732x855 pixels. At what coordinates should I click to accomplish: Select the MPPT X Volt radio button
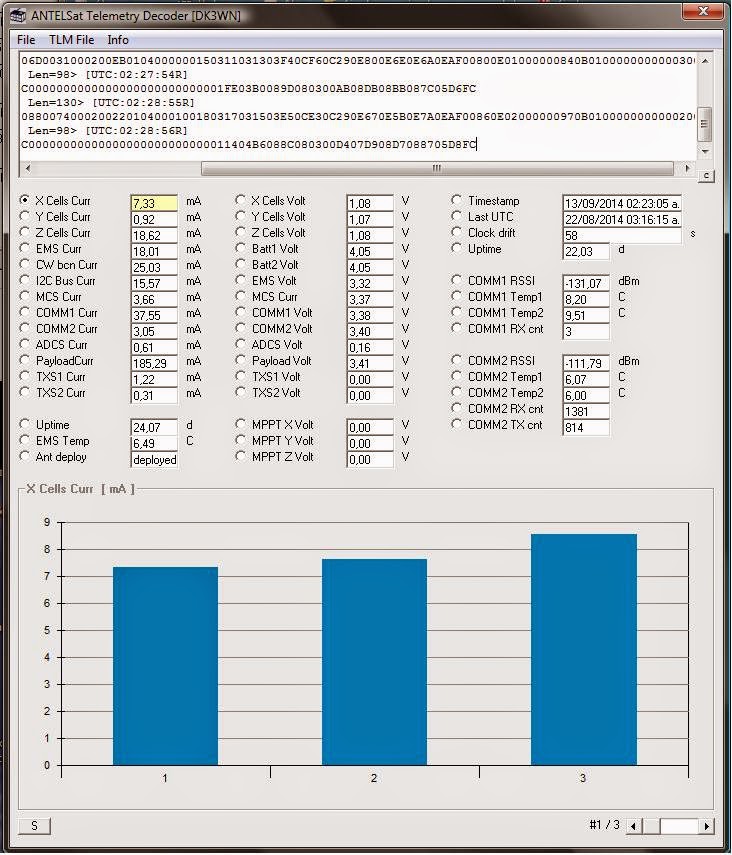(241, 424)
